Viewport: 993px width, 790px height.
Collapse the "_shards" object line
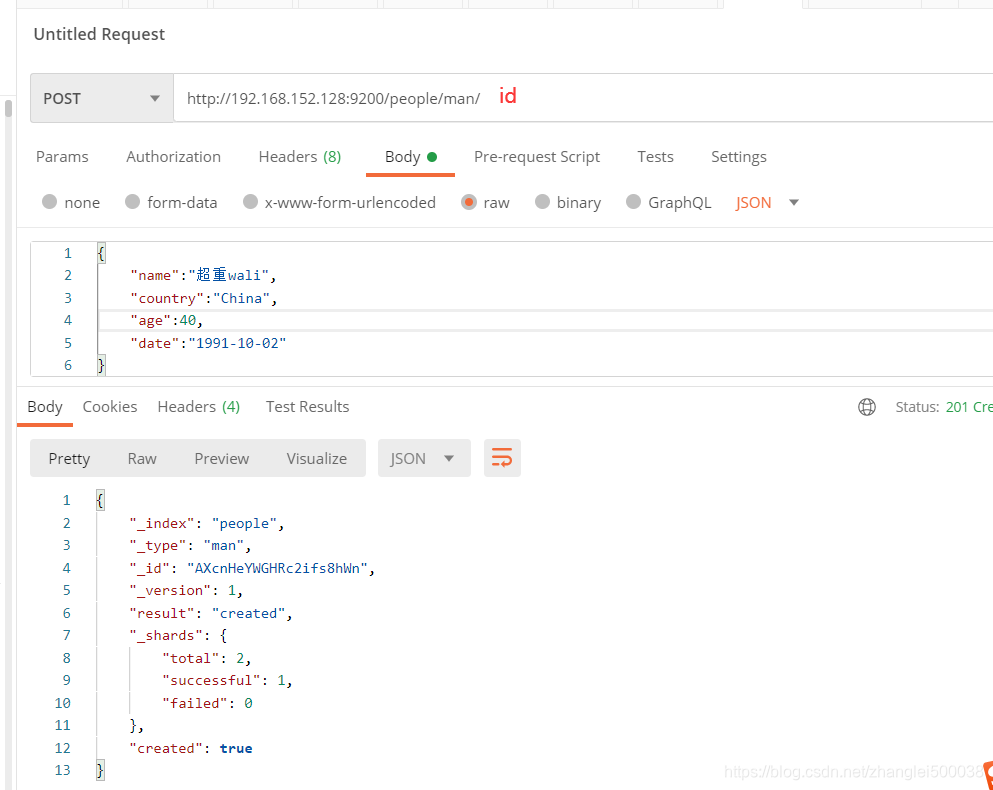(178, 635)
